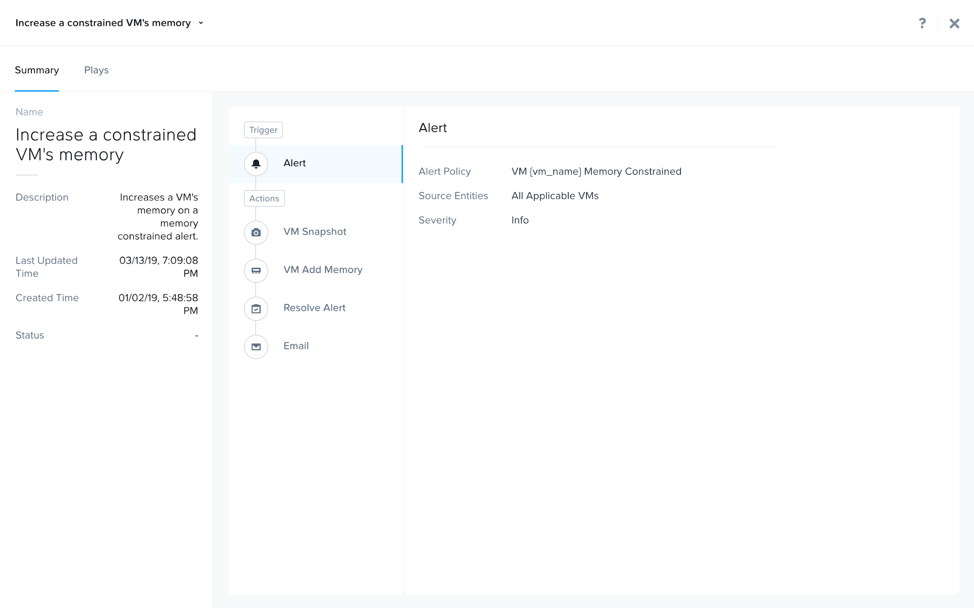Click the VM Add Memory icon

(256, 270)
